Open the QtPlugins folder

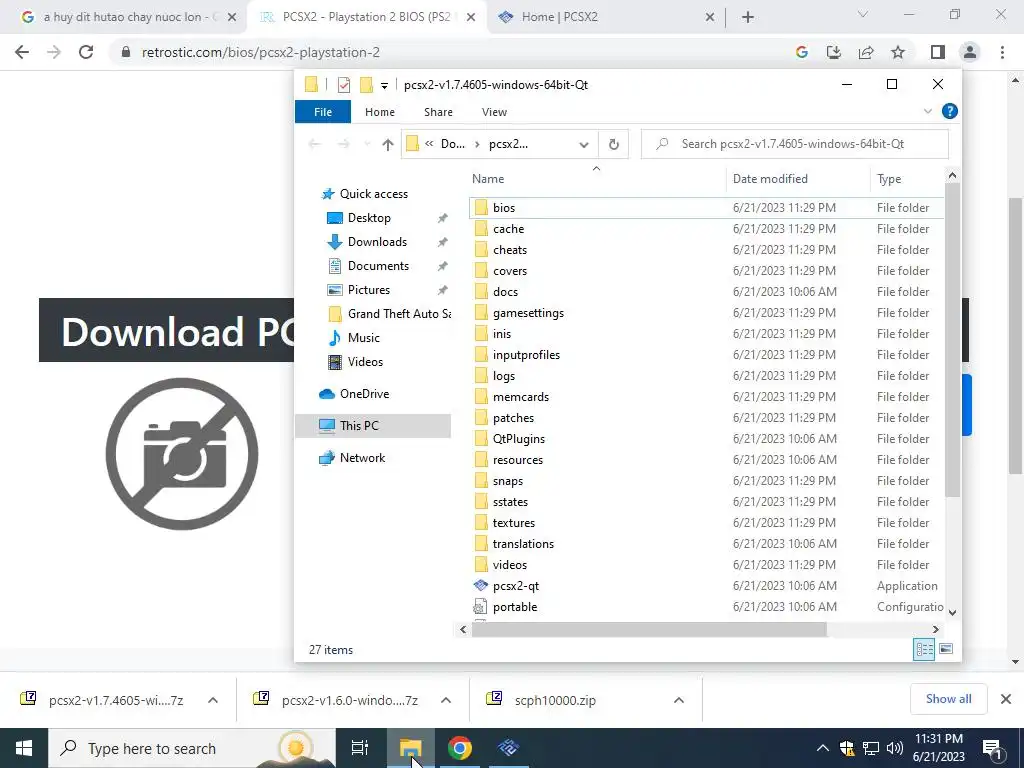(519, 439)
